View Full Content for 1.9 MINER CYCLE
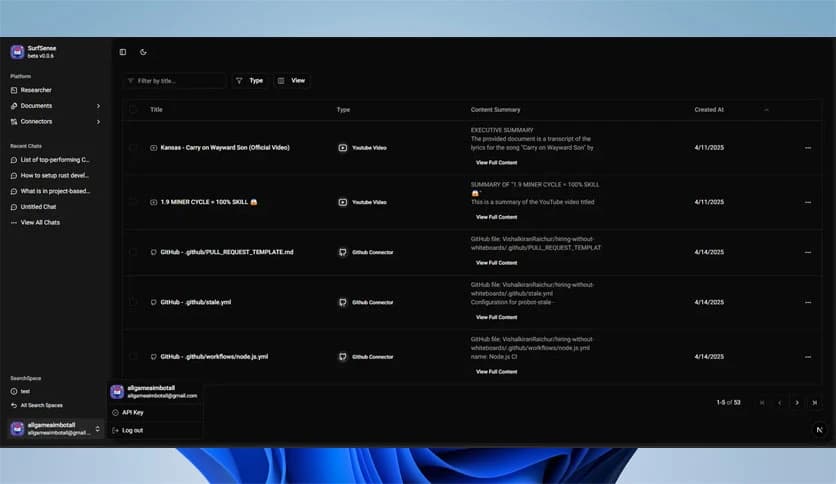The width and height of the screenshot is (836, 484). click(x=496, y=217)
